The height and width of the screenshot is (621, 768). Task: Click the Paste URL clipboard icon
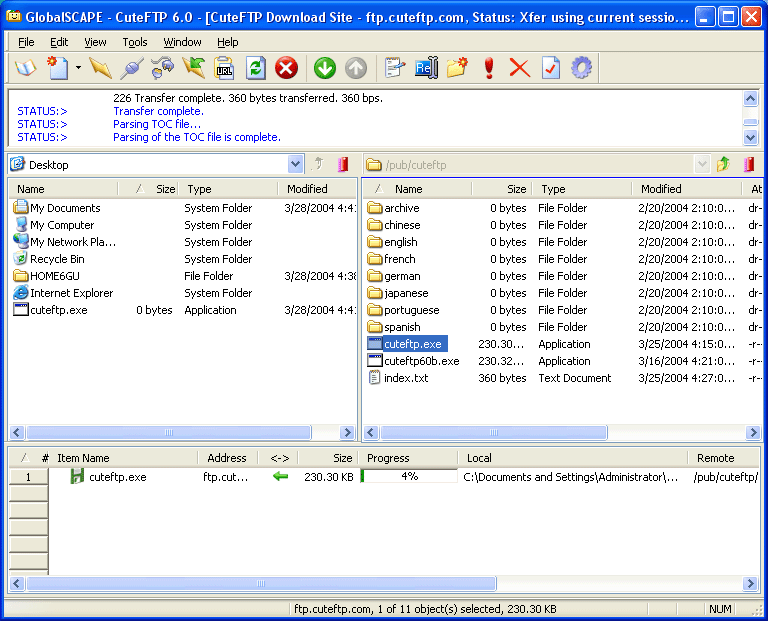click(x=224, y=68)
